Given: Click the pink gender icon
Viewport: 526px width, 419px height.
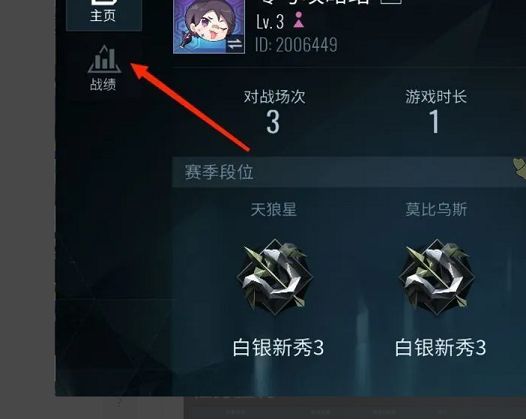Looking at the screenshot, I should pos(299,20).
